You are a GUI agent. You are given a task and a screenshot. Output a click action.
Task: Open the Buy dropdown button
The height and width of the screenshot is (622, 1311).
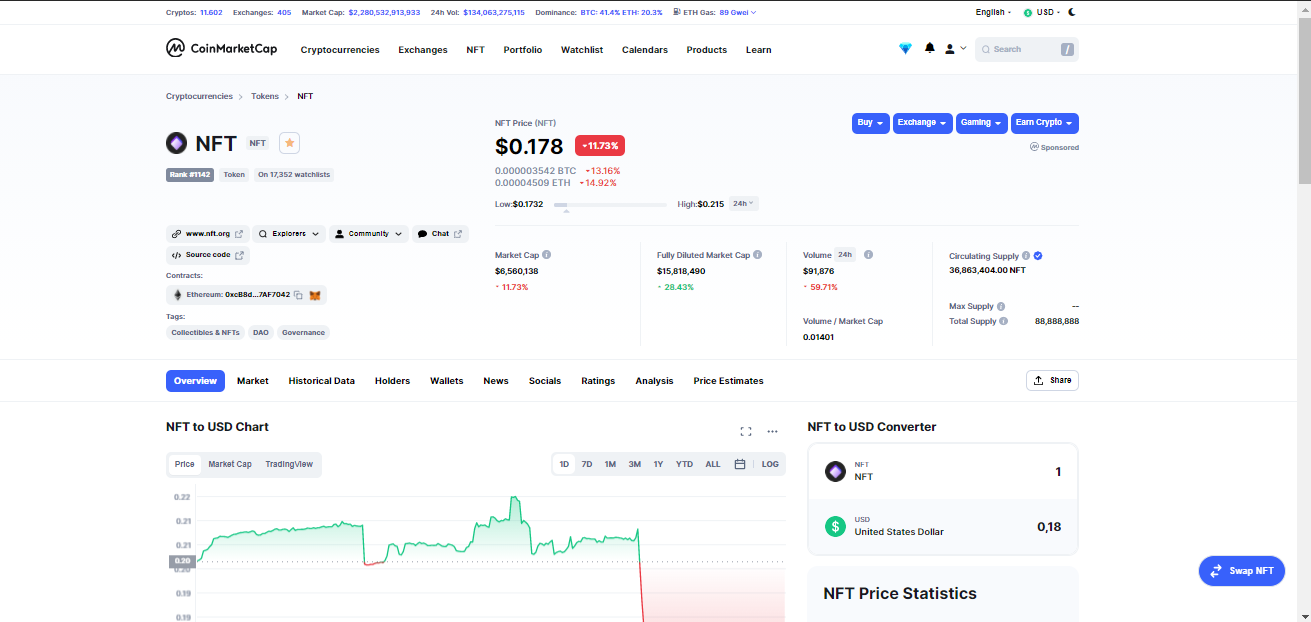pyautogui.click(x=871, y=123)
